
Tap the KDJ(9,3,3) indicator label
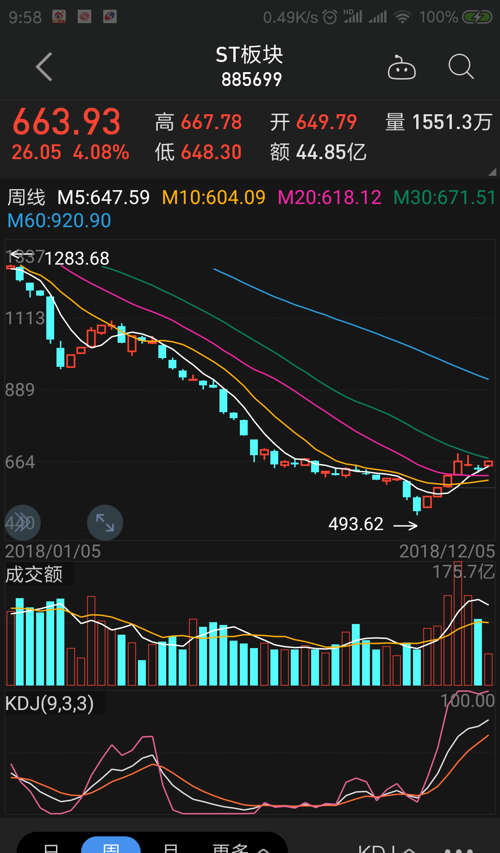tap(49, 703)
